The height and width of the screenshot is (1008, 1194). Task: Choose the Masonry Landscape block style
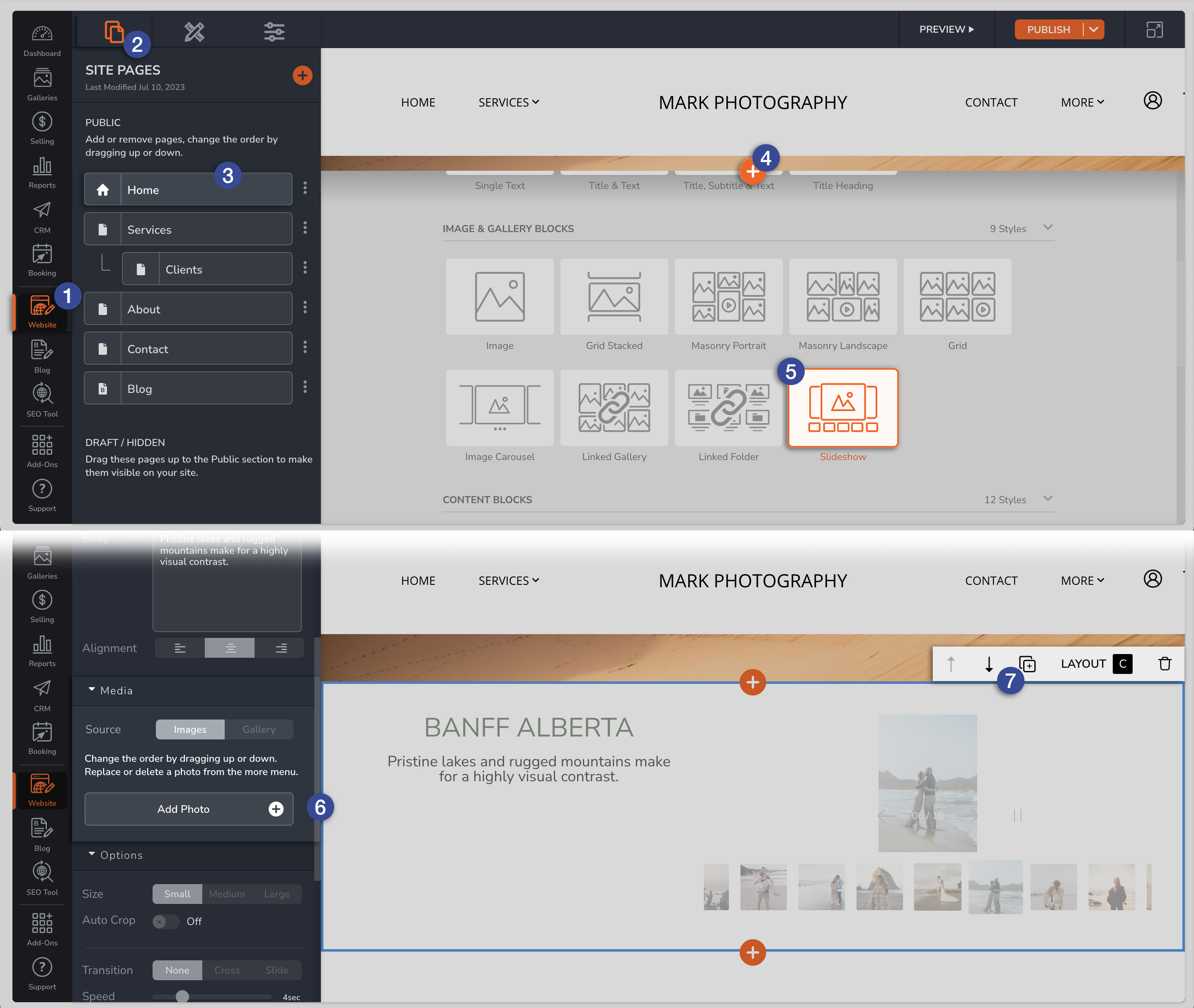pyautogui.click(x=842, y=297)
